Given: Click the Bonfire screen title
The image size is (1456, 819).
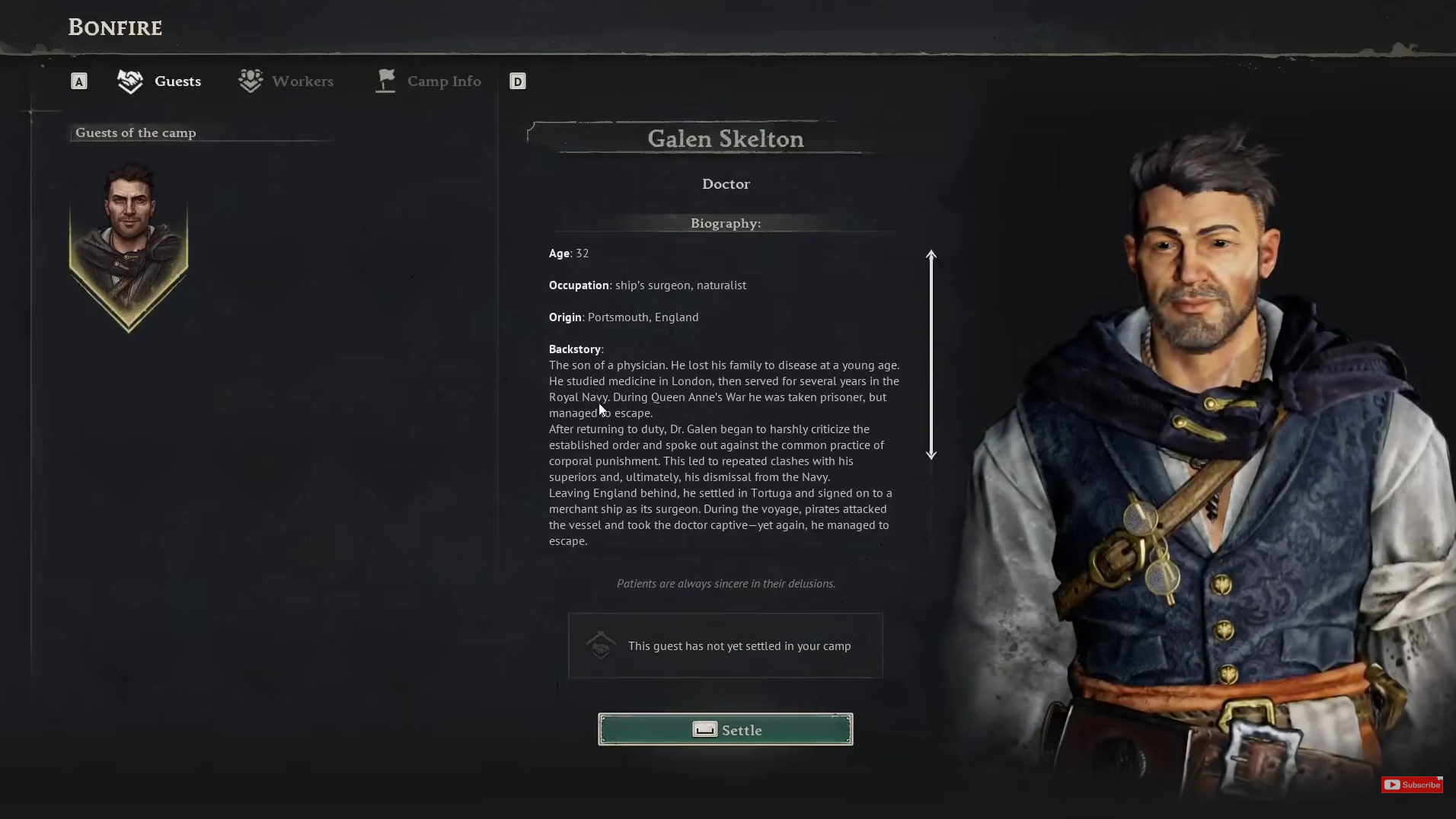Looking at the screenshot, I should (x=115, y=27).
